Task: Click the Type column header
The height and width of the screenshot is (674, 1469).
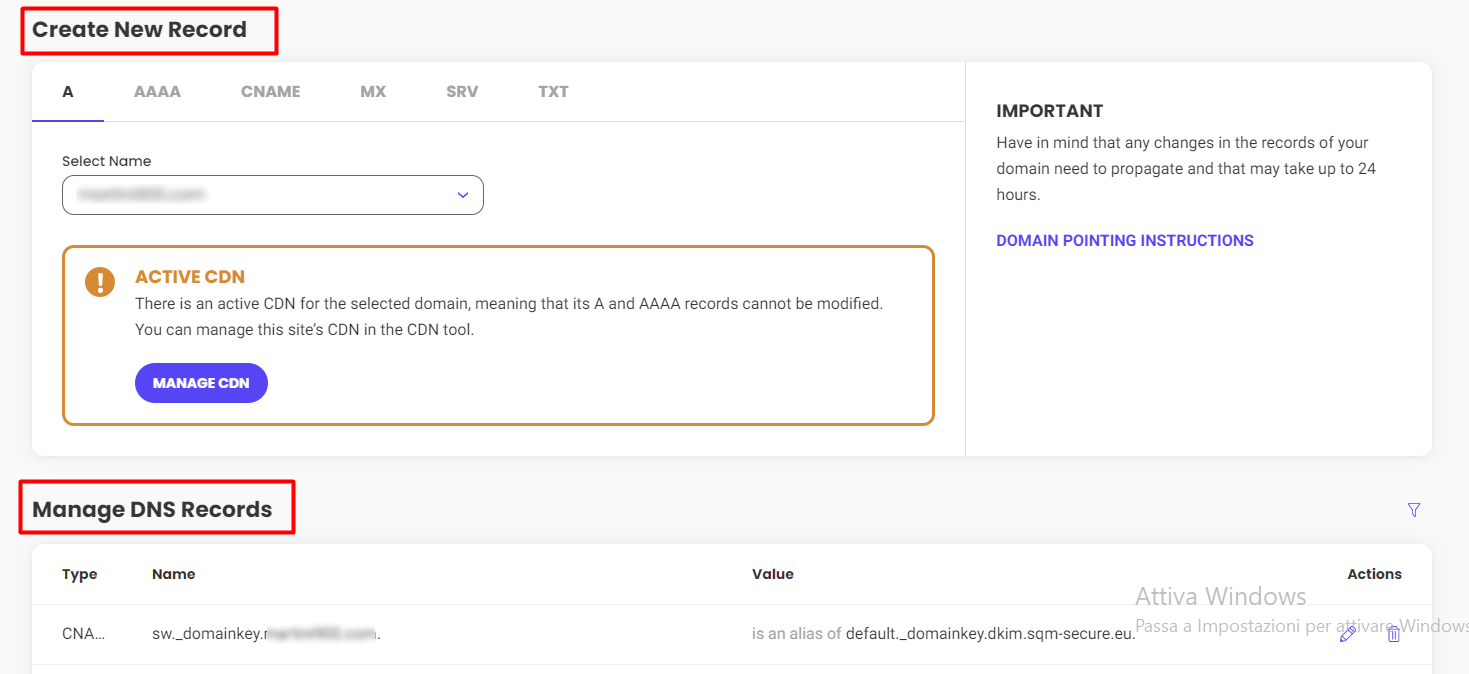Action: pyautogui.click(x=80, y=574)
